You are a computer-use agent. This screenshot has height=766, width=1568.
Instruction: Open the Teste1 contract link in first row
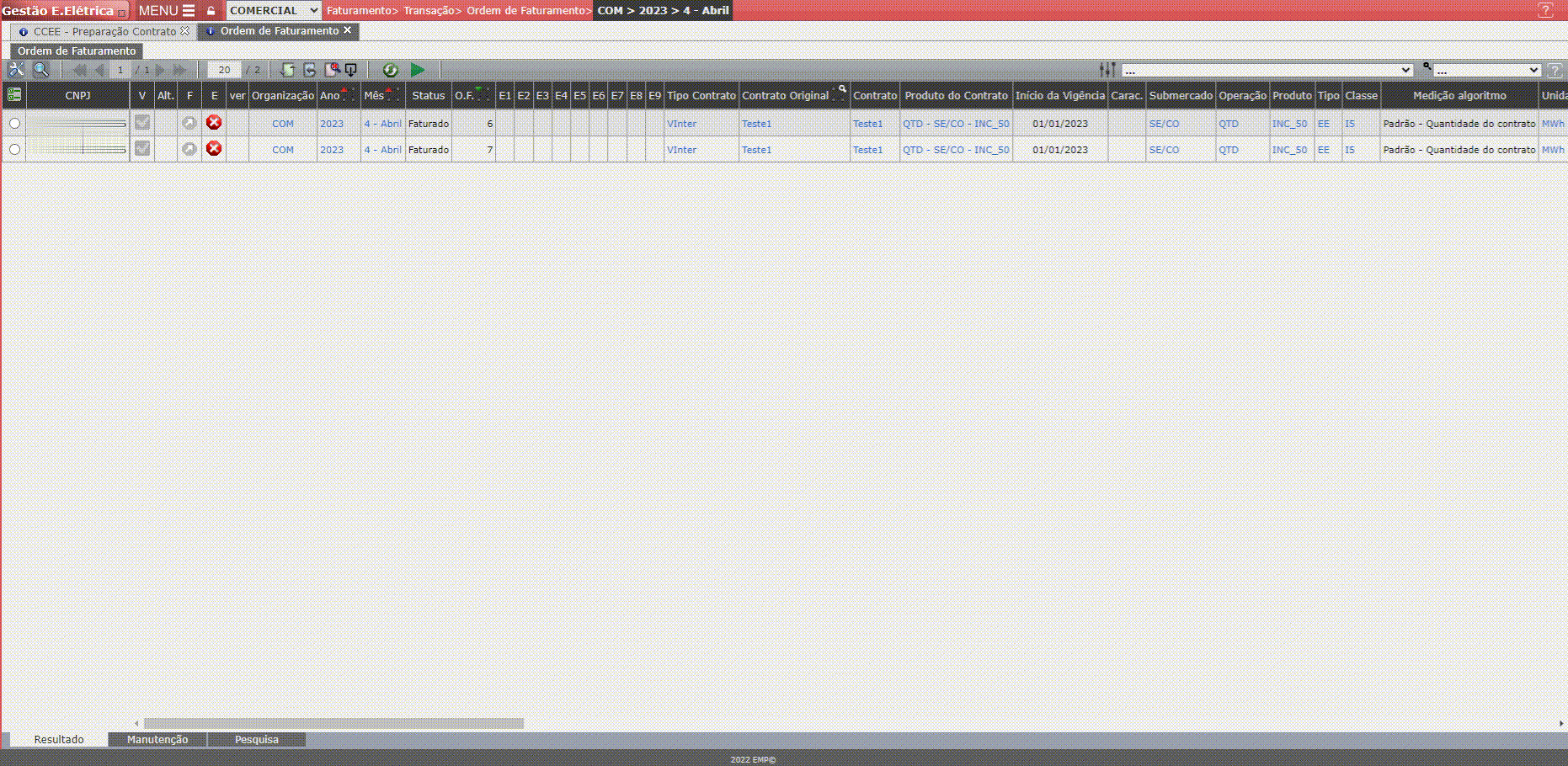click(867, 124)
